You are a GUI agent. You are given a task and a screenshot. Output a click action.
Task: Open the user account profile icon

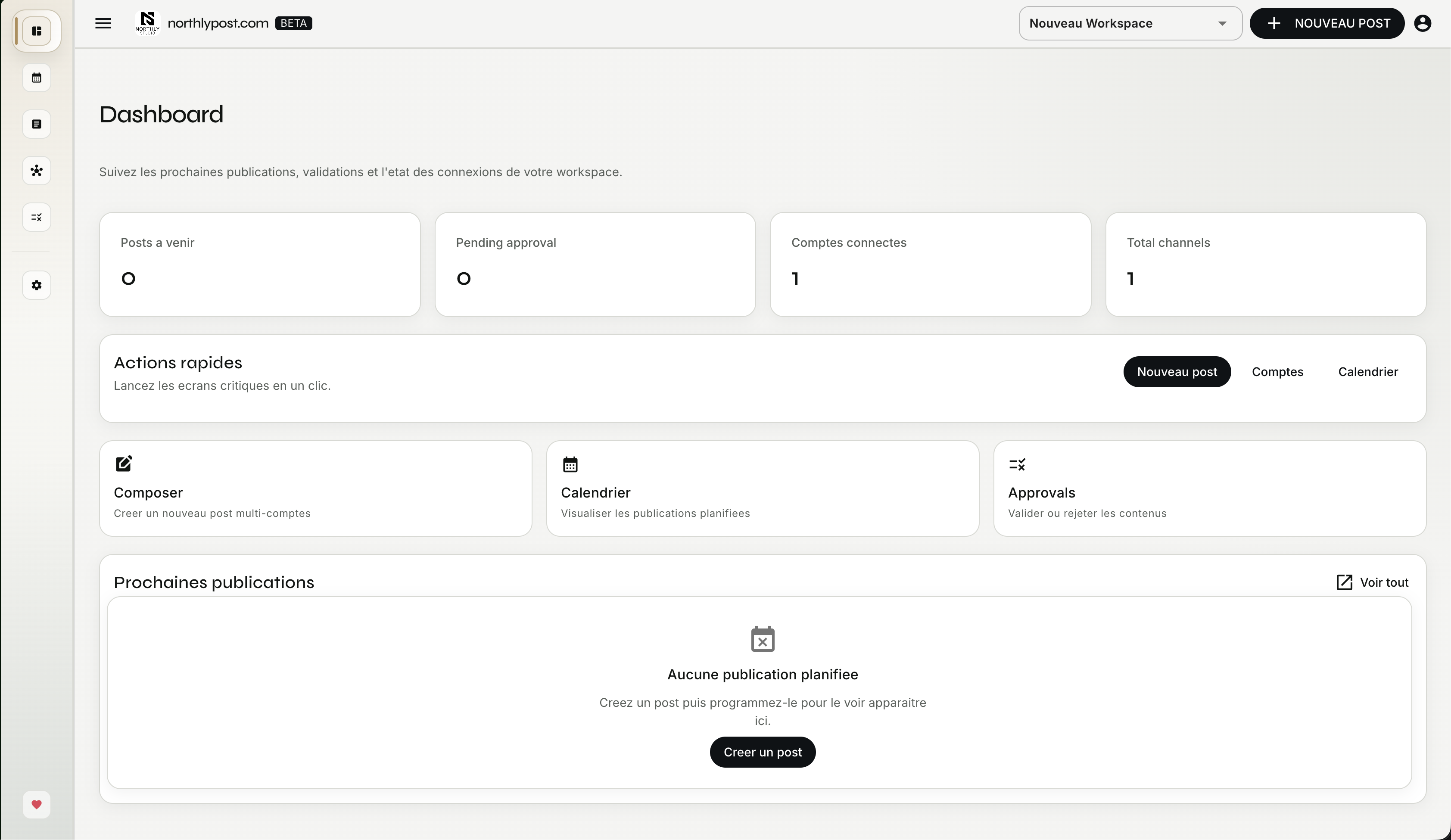click(x=1422, y=24)
